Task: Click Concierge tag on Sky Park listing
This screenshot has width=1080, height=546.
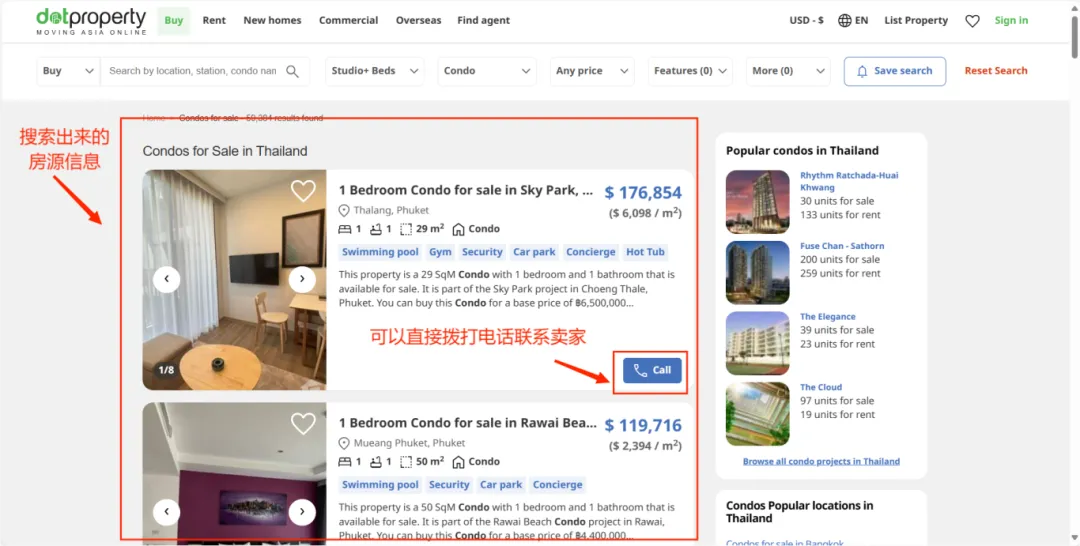Action: [591, 252]
